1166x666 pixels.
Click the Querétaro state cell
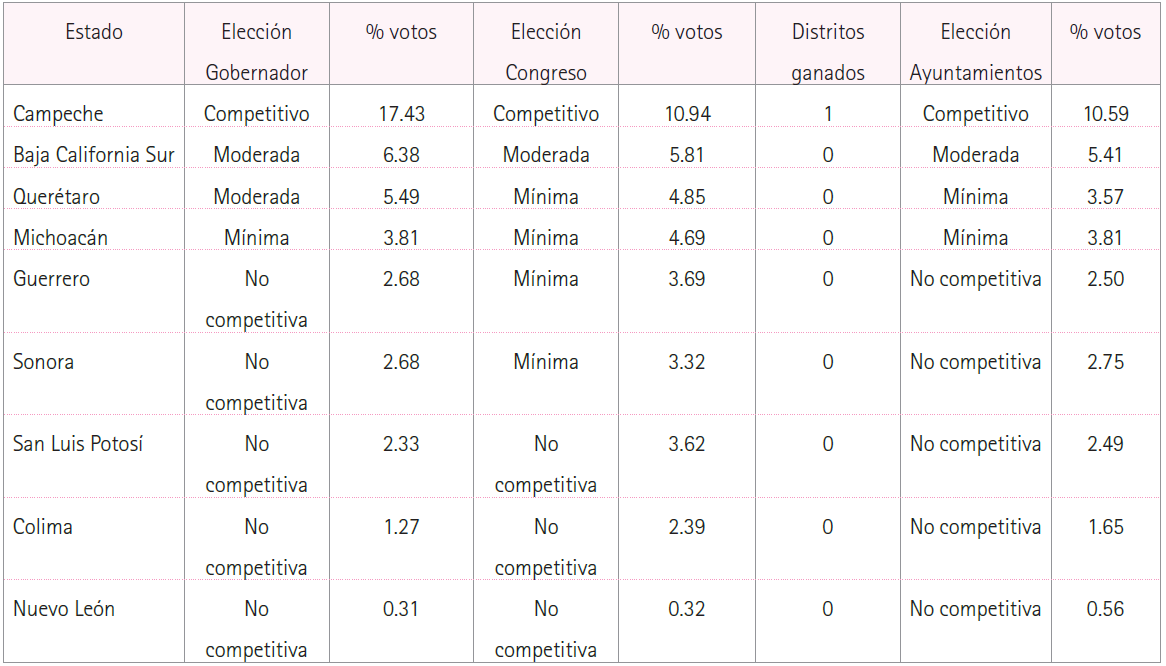(56, 196)
